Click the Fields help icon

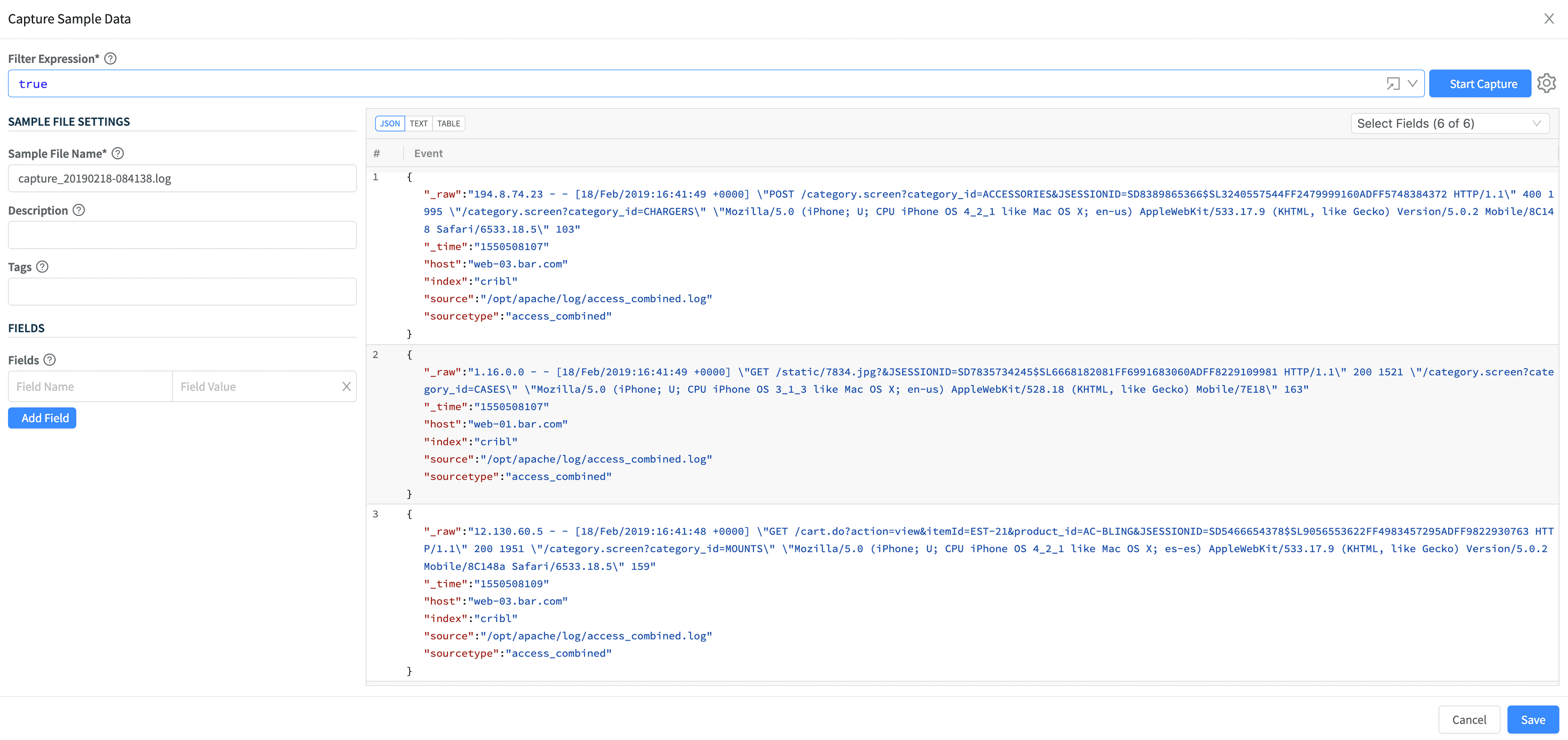[50, 360]
